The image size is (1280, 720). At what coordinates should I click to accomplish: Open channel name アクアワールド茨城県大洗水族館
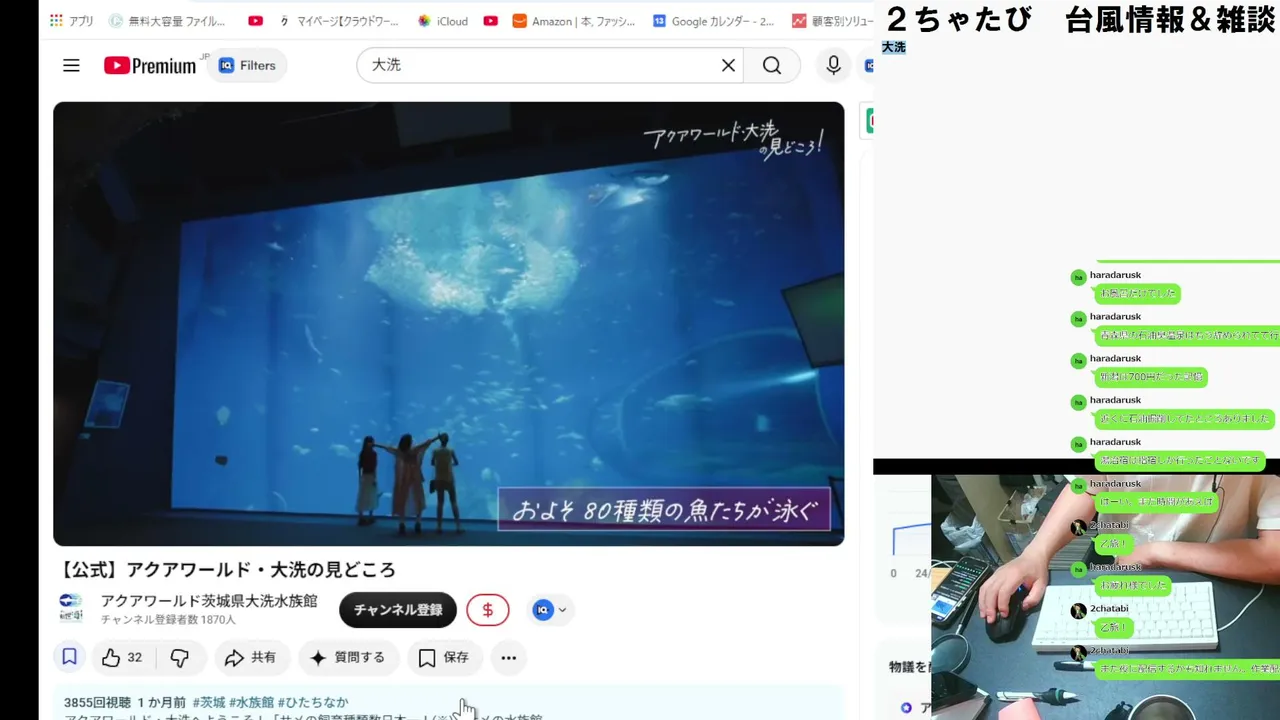click(x=209, y=601)
